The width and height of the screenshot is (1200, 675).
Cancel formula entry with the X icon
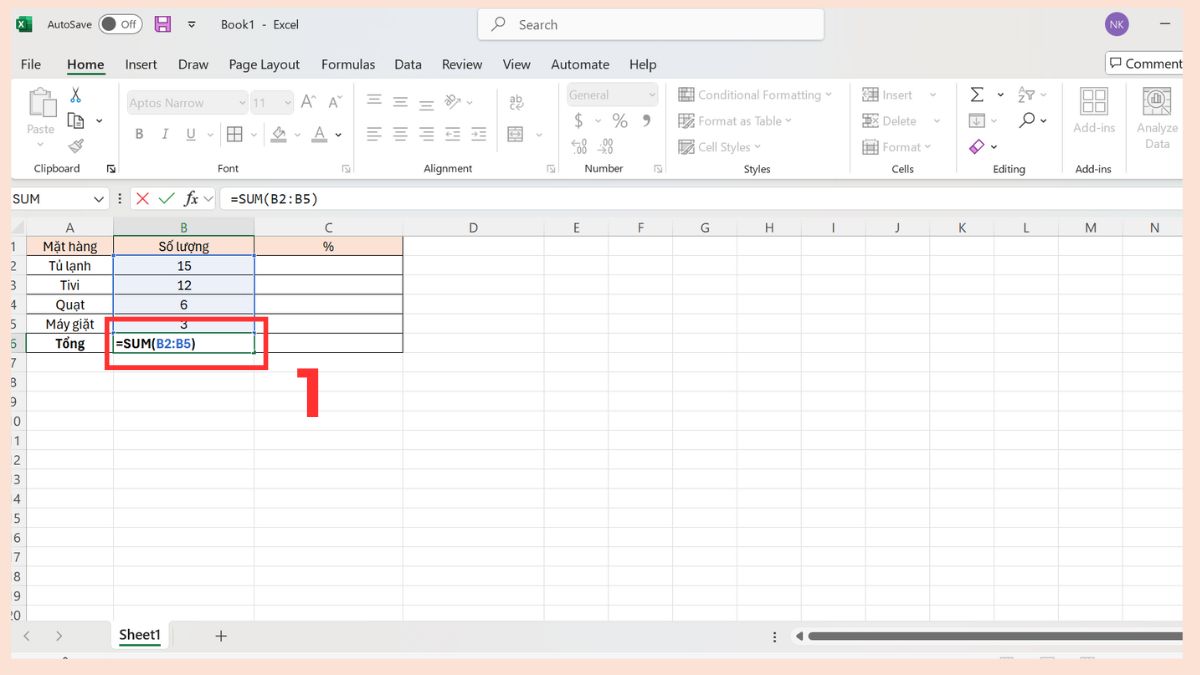[x=141, y=198]
